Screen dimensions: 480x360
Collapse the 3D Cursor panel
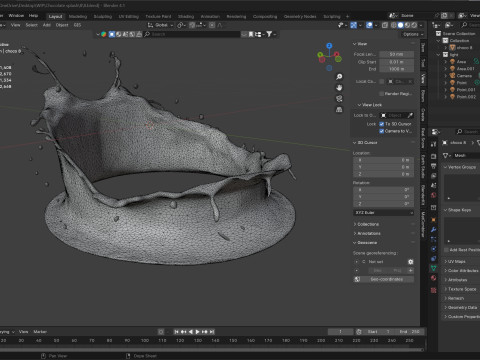coord(365,142)
